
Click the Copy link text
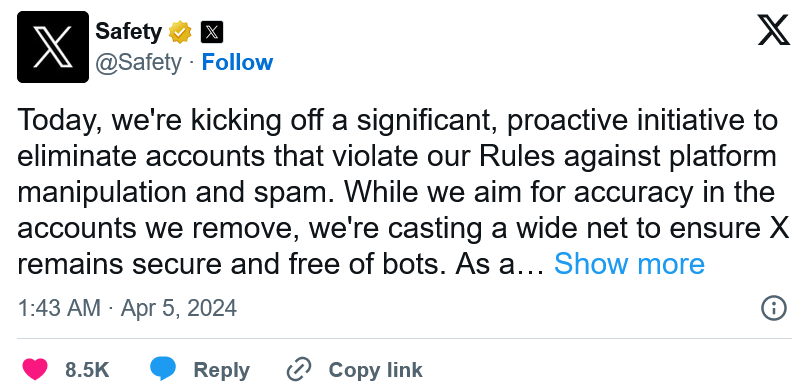coord(375,370)
